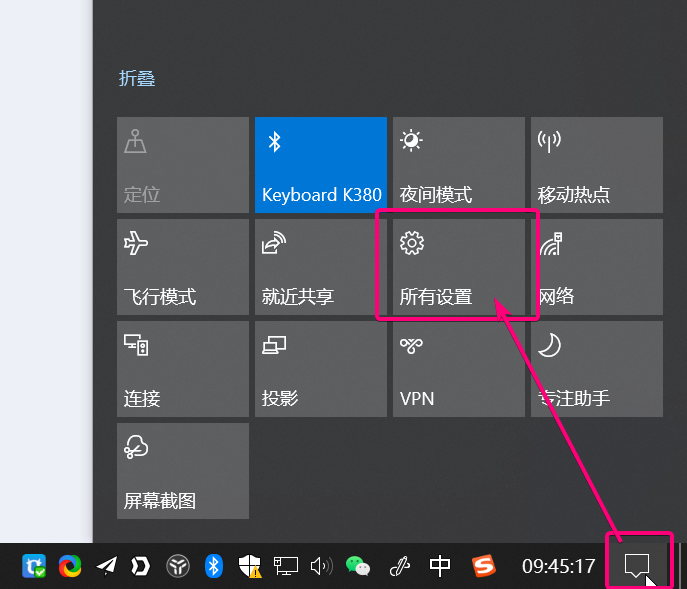
Task: Click the blue app icon with green check in tray
Action: tap(34, 566)
